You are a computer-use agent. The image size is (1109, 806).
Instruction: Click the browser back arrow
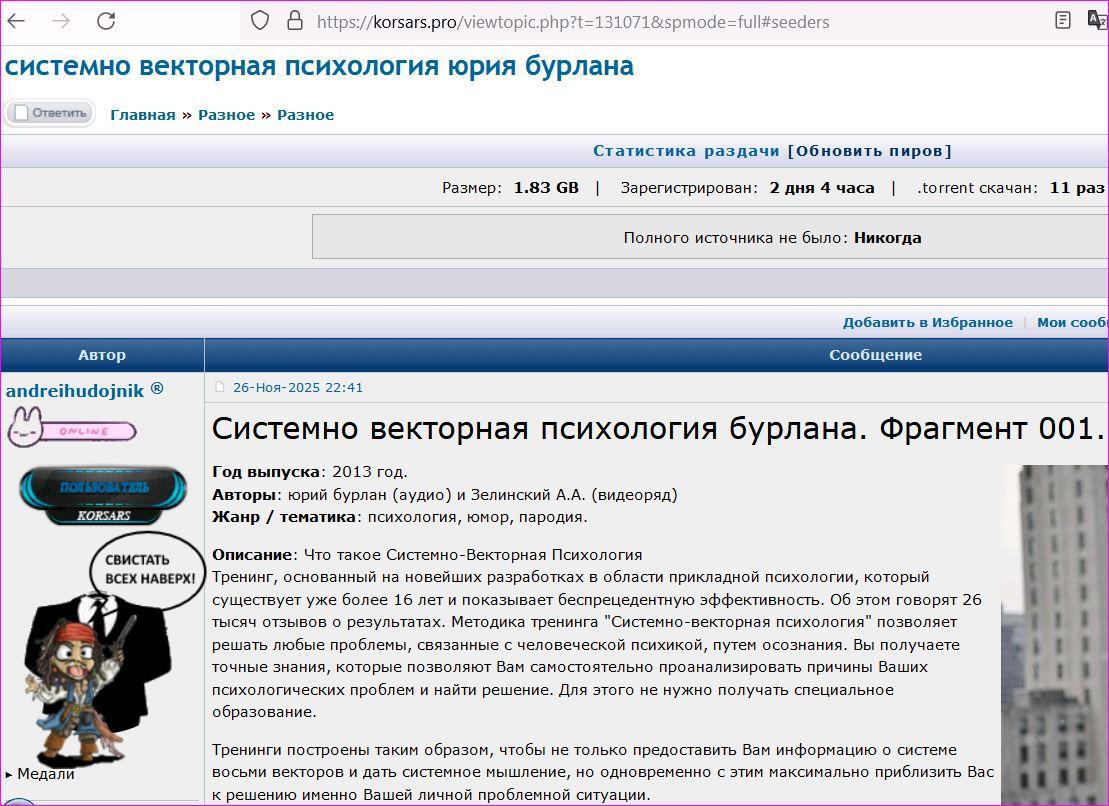point(17,21)
